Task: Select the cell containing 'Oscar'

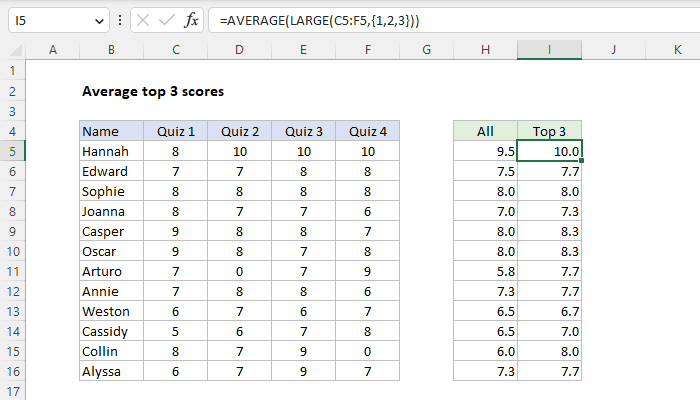Action: (112, 251)
